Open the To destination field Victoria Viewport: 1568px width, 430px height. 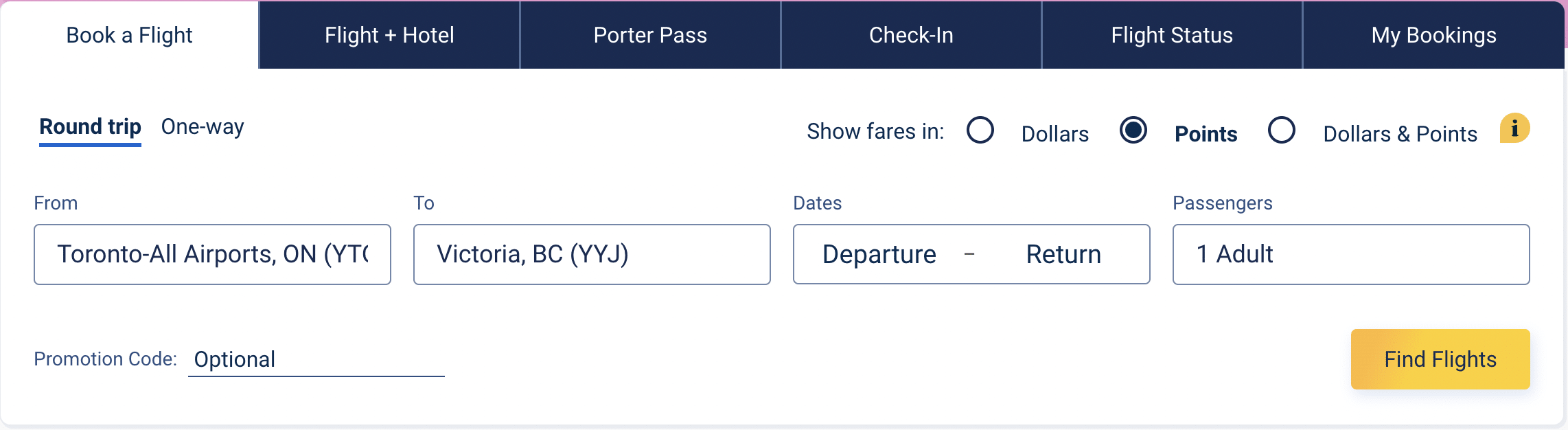592,254
